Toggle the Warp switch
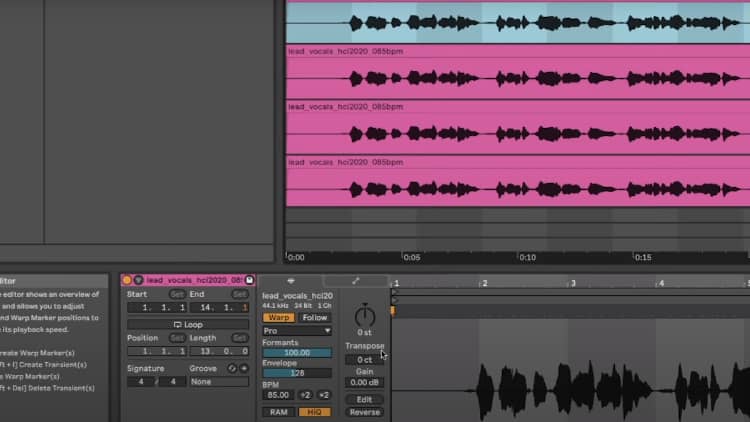The image size is (750, 422). click(278, 318)
